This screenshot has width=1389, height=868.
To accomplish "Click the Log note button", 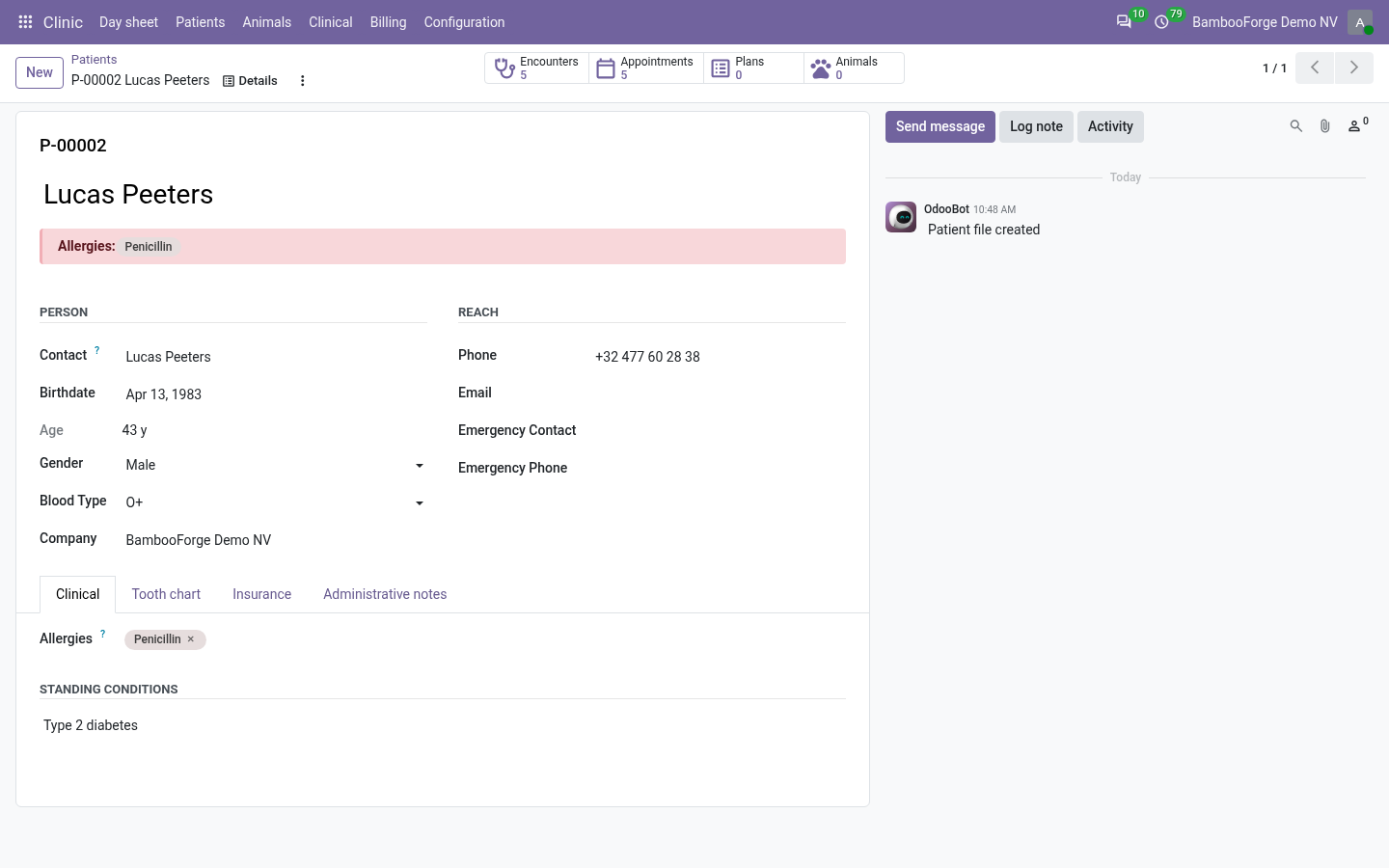I will [1036, 126].
